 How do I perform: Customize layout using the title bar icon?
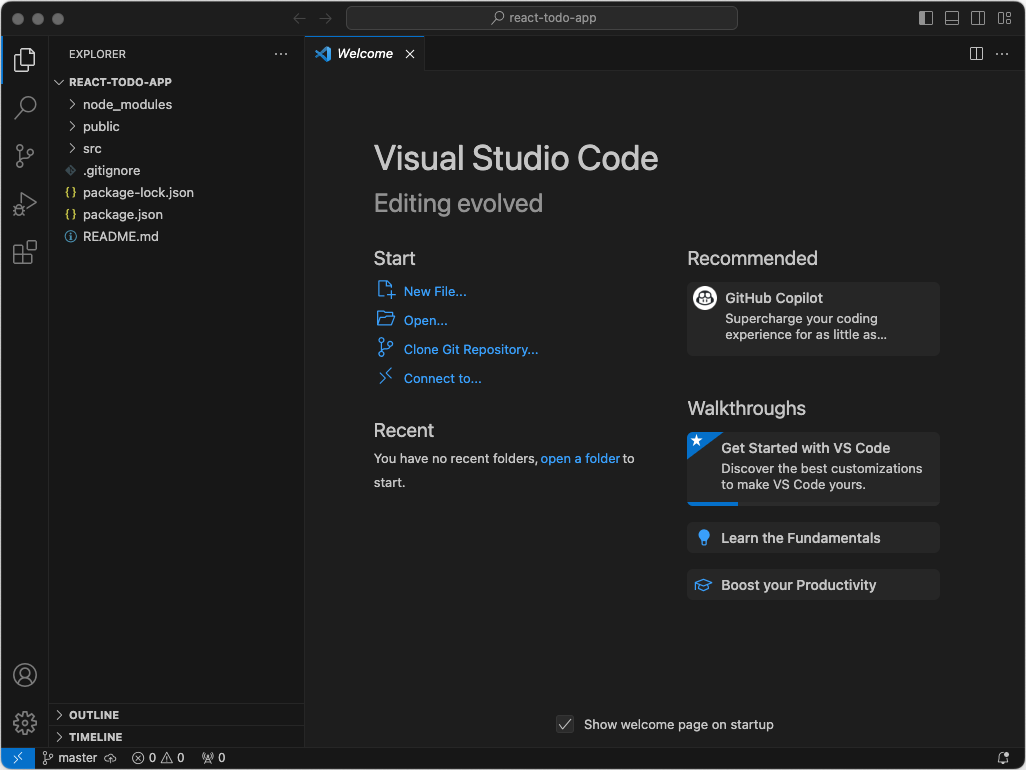point(1004,18)
